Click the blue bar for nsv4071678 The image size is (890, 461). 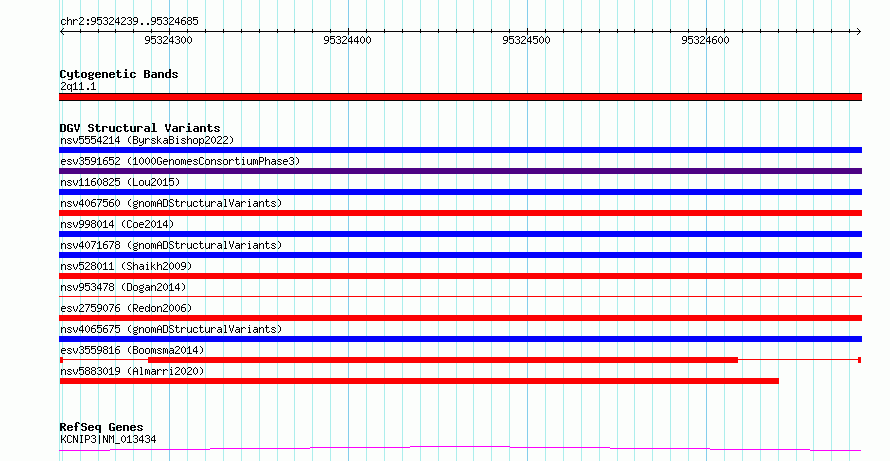coord(460,255)
